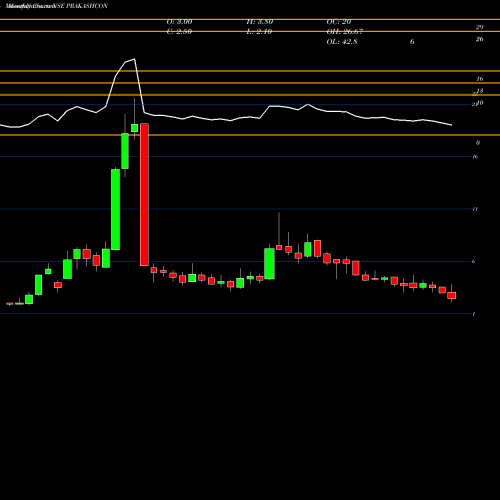The width and height of the screenshot is (500, 500).
Task: Click the 11 price axis label
Action: (475, 209)
